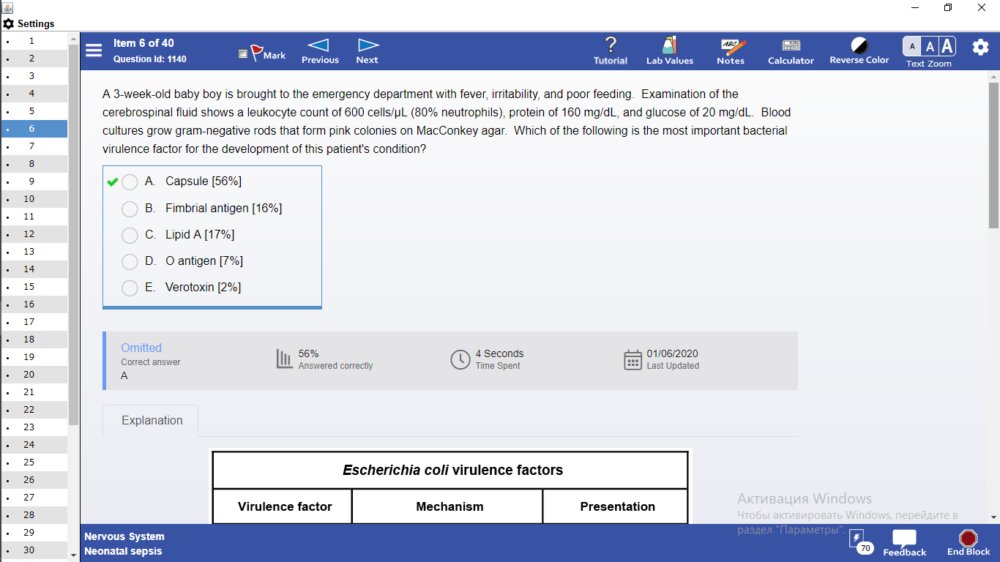The image size is (1000, 562).
Task: End the block with End Block
Action: coord(968,543)
